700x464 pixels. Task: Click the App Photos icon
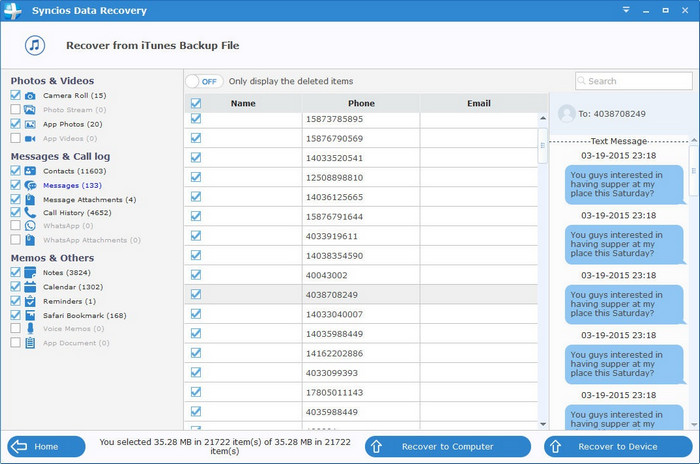pyautogui.click(x=30, y=124)
